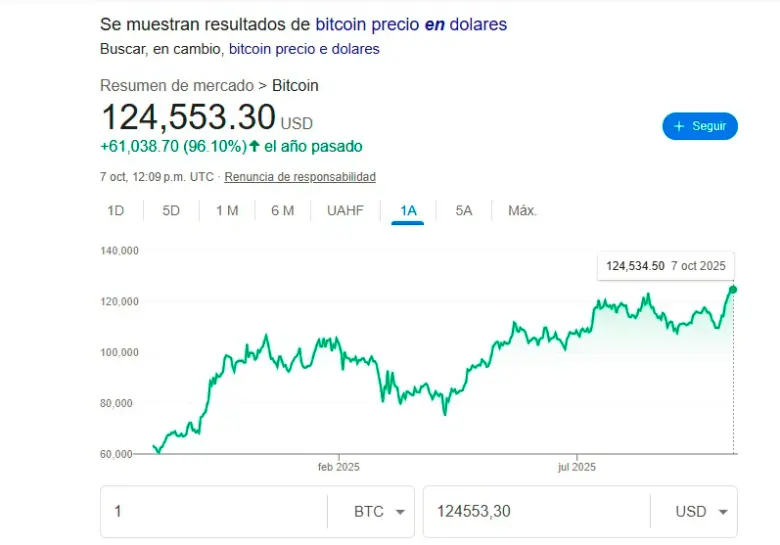780x545 pixels.
Task: Open the Renuncia de responsabilidad link
Action: 300,177
